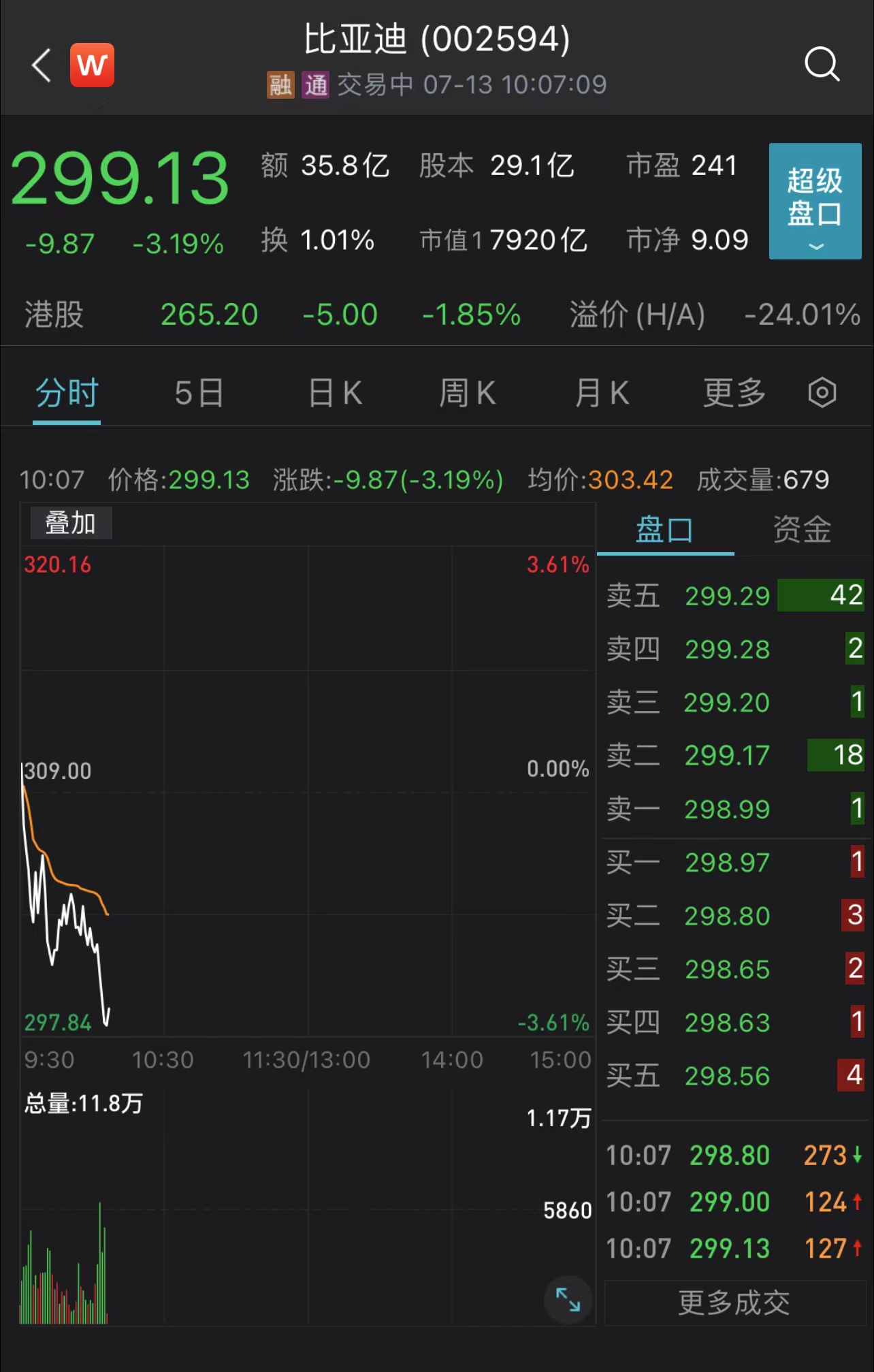Tap the fullscreen expand chart icon

coord(568,1300)
